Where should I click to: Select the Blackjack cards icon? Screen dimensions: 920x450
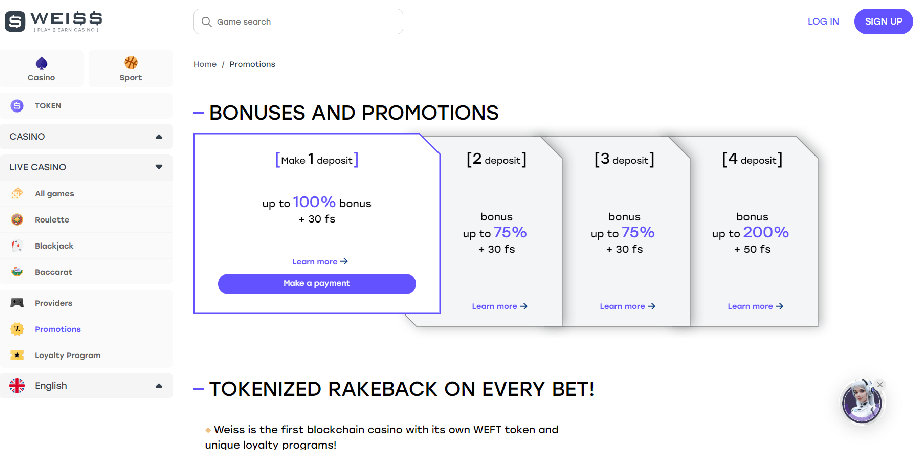tap(16, 246)
